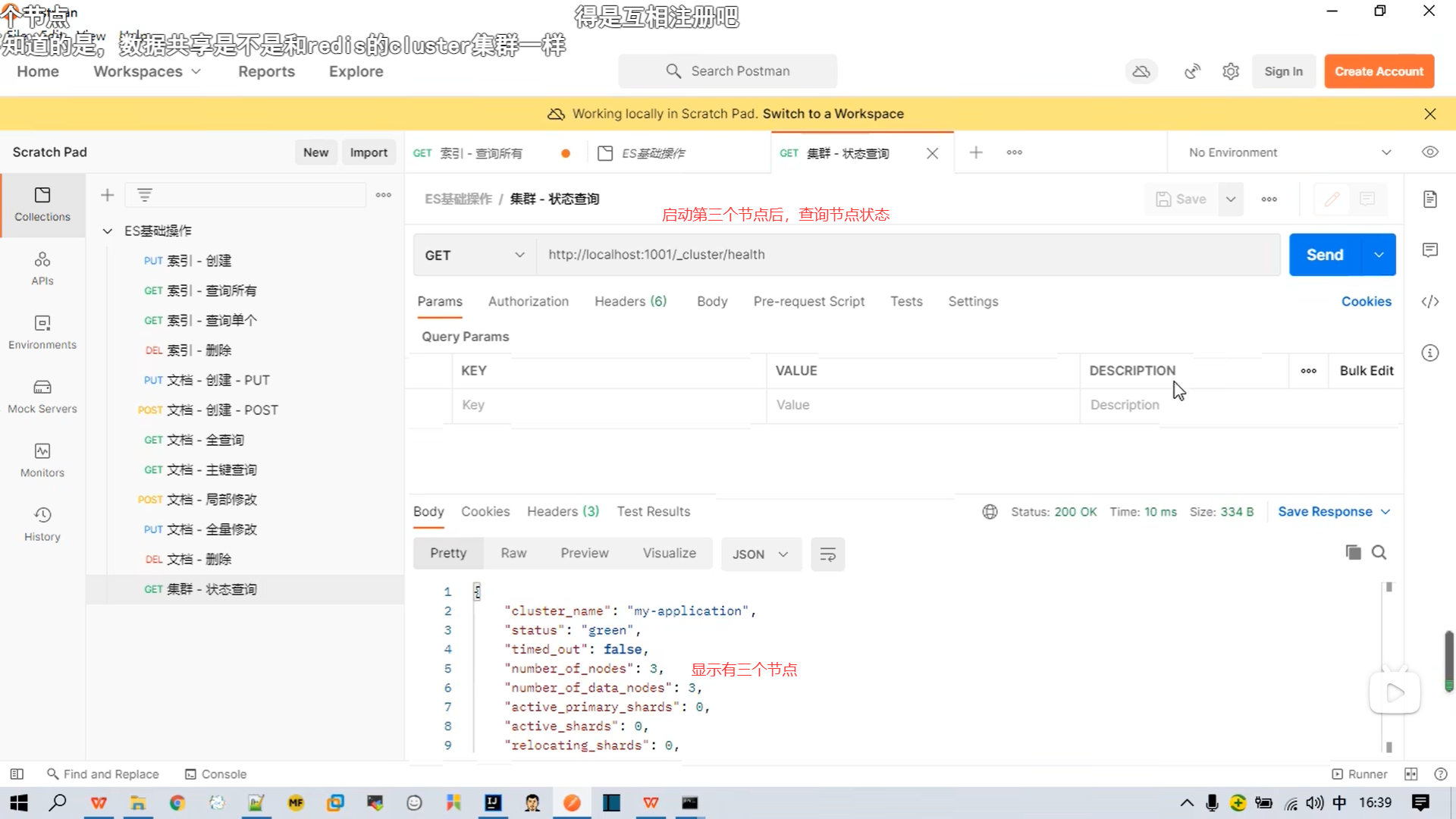The width and height of the screenshot is (1456, 819).
Task: Switch to the Headers (6) tab
Action: coord(630,301)
